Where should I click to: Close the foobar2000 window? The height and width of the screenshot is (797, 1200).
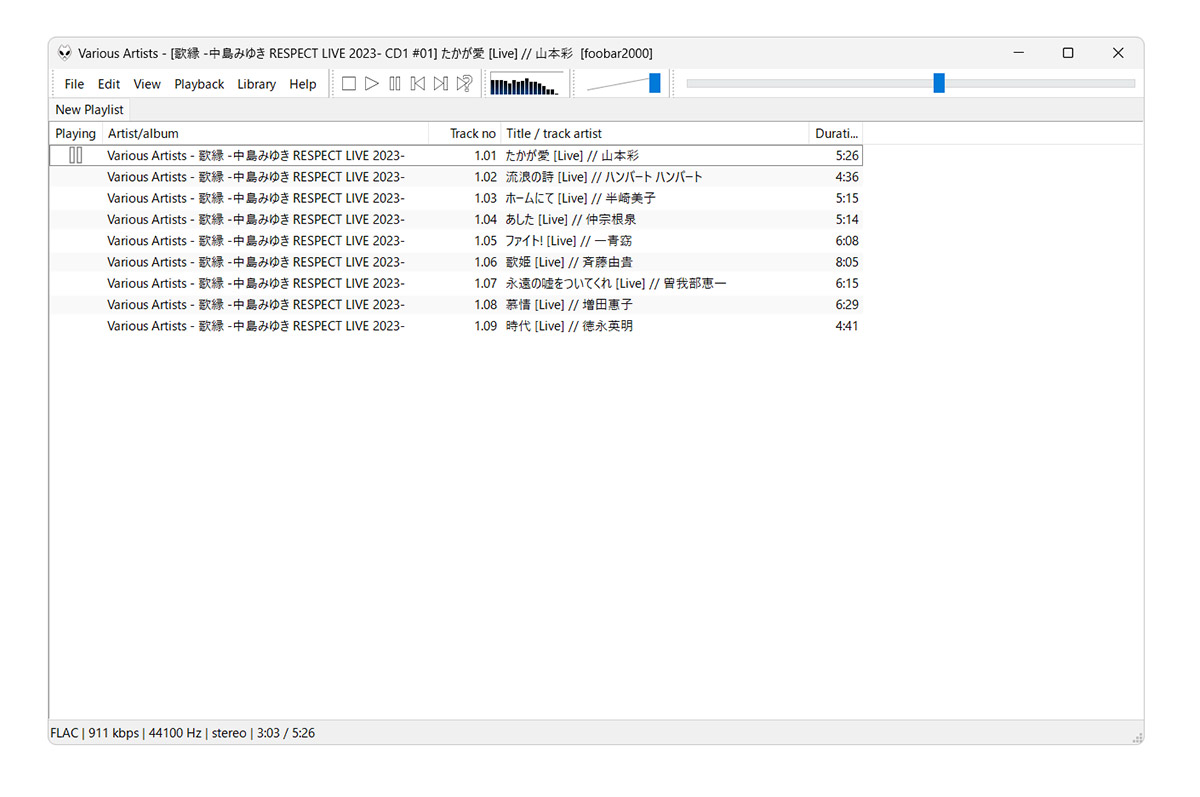1118,53
